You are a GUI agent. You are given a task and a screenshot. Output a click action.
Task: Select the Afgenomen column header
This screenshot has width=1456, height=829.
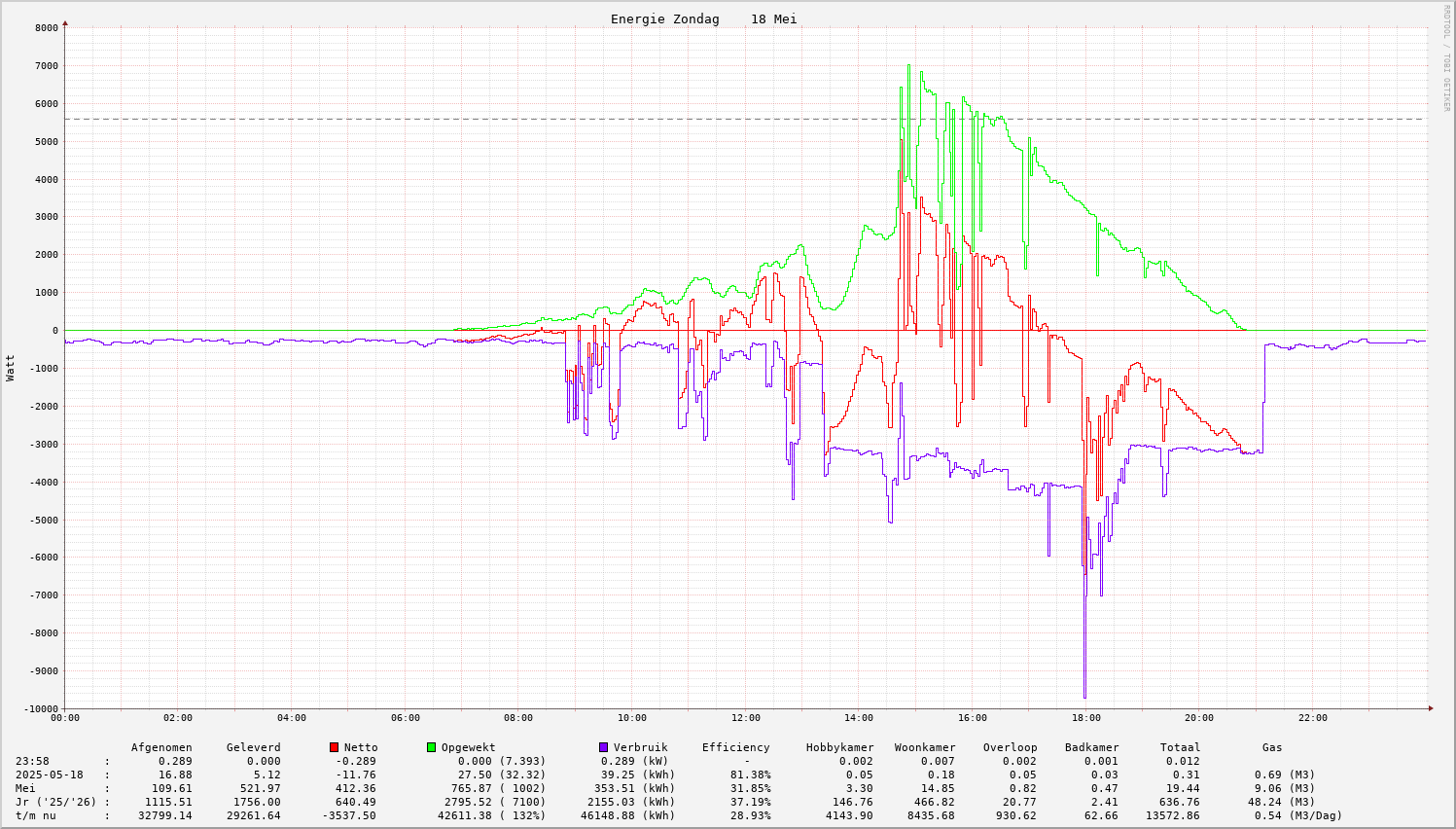click(161, 747)
